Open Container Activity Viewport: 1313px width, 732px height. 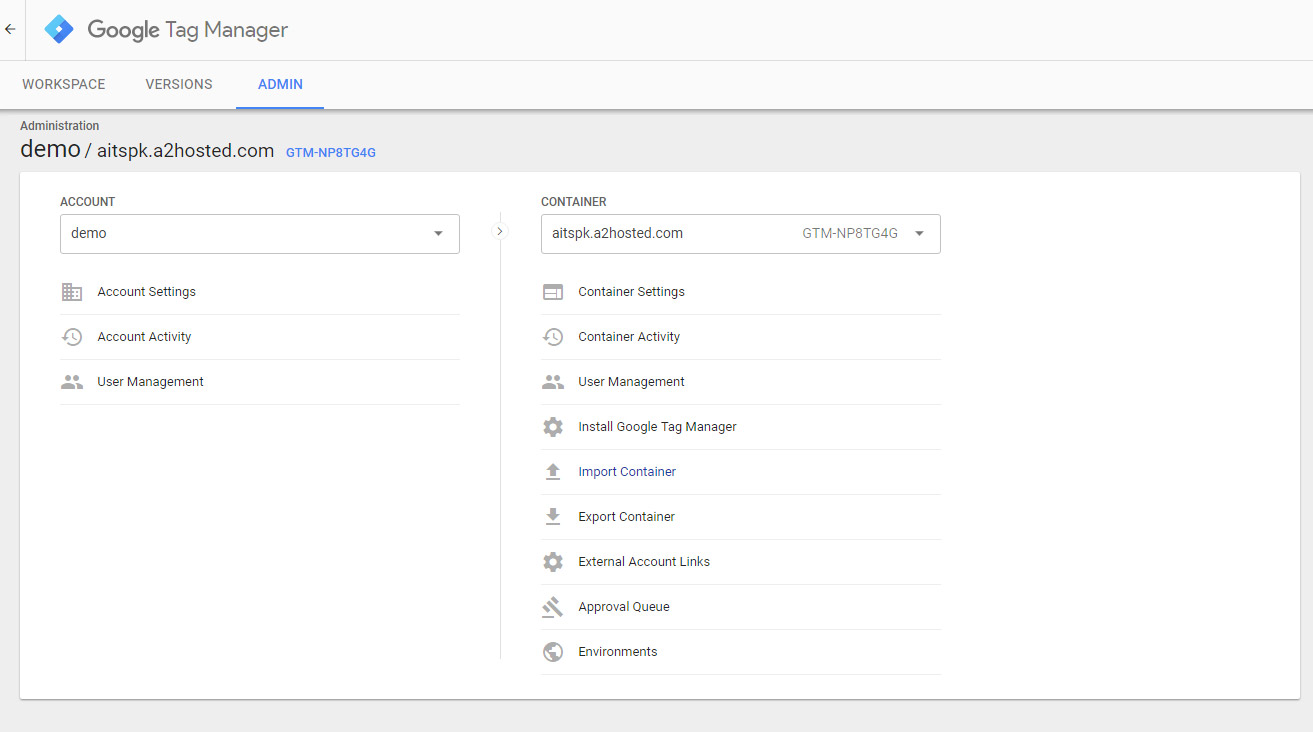click(x=741, y=337)
